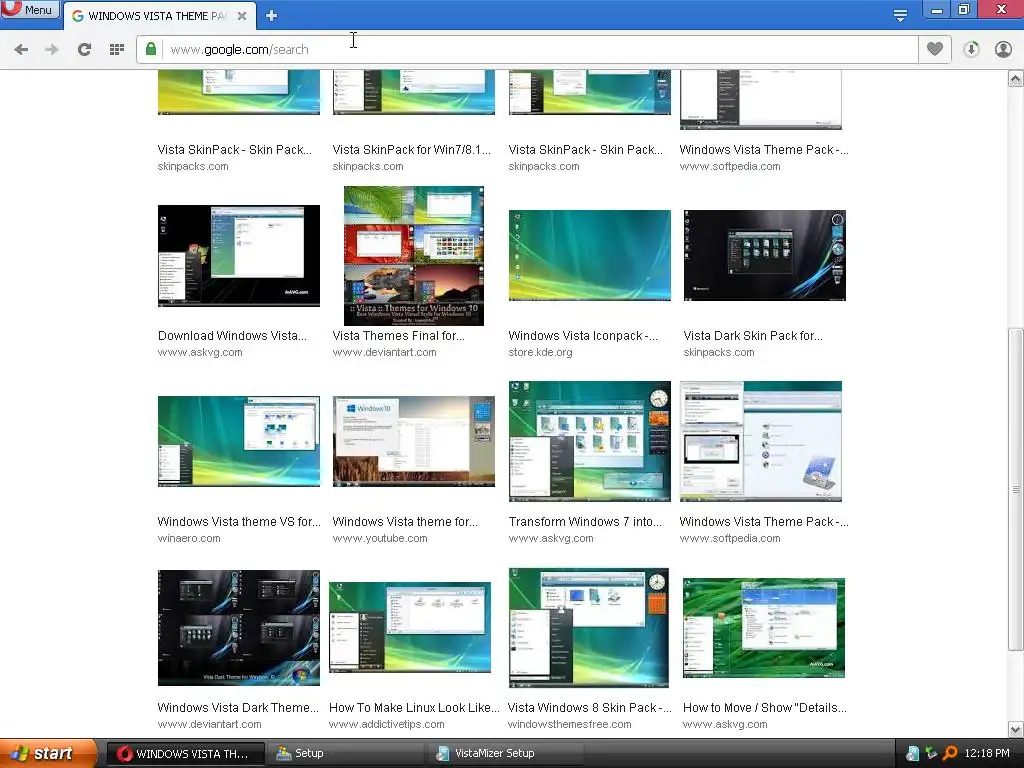Image resolution: width=1024 pixels, height=768 pixels.
Task: Open the downloads icon in toolbar
Action: [971, 49]
